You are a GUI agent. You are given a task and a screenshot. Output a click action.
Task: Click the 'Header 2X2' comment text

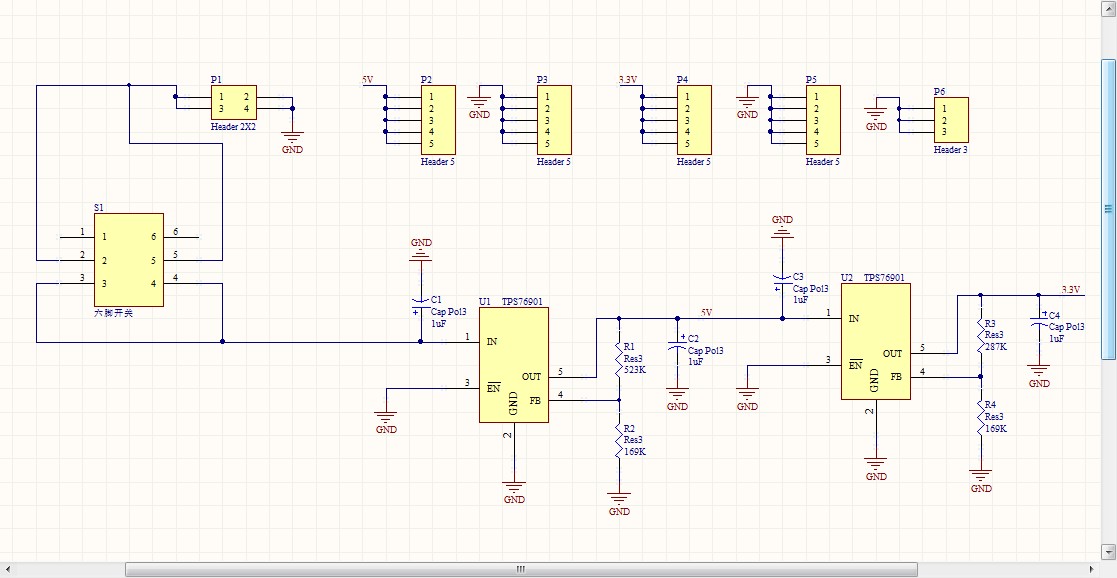coord(234,127)
